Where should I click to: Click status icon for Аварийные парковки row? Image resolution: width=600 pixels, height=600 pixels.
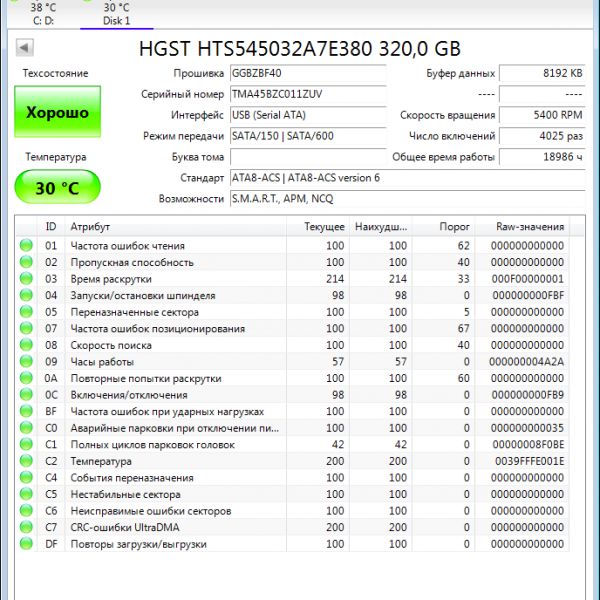click(26, 428)
